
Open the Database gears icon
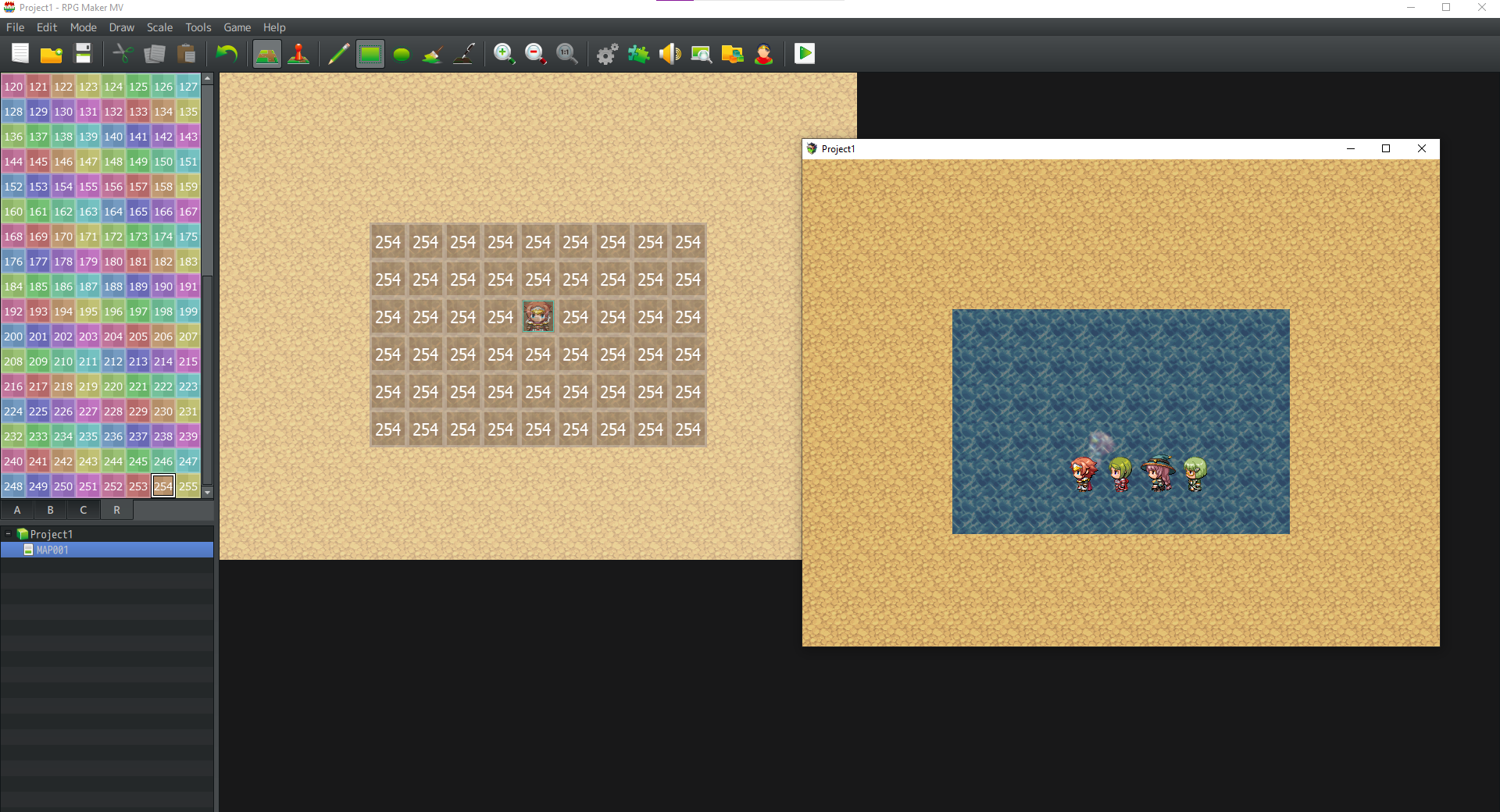tap(608, 54)
